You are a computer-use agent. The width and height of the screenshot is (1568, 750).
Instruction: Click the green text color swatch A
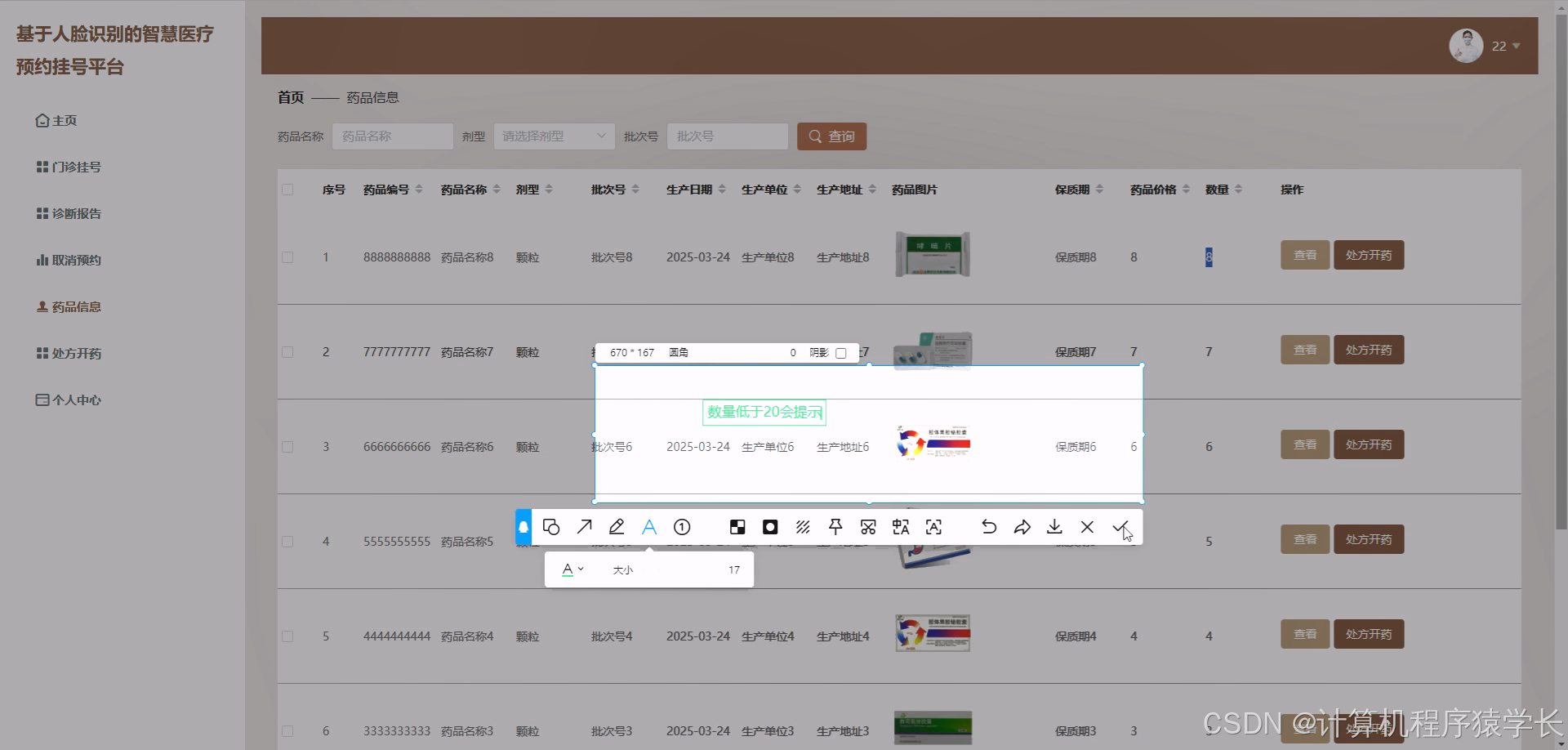coord(568,569)
